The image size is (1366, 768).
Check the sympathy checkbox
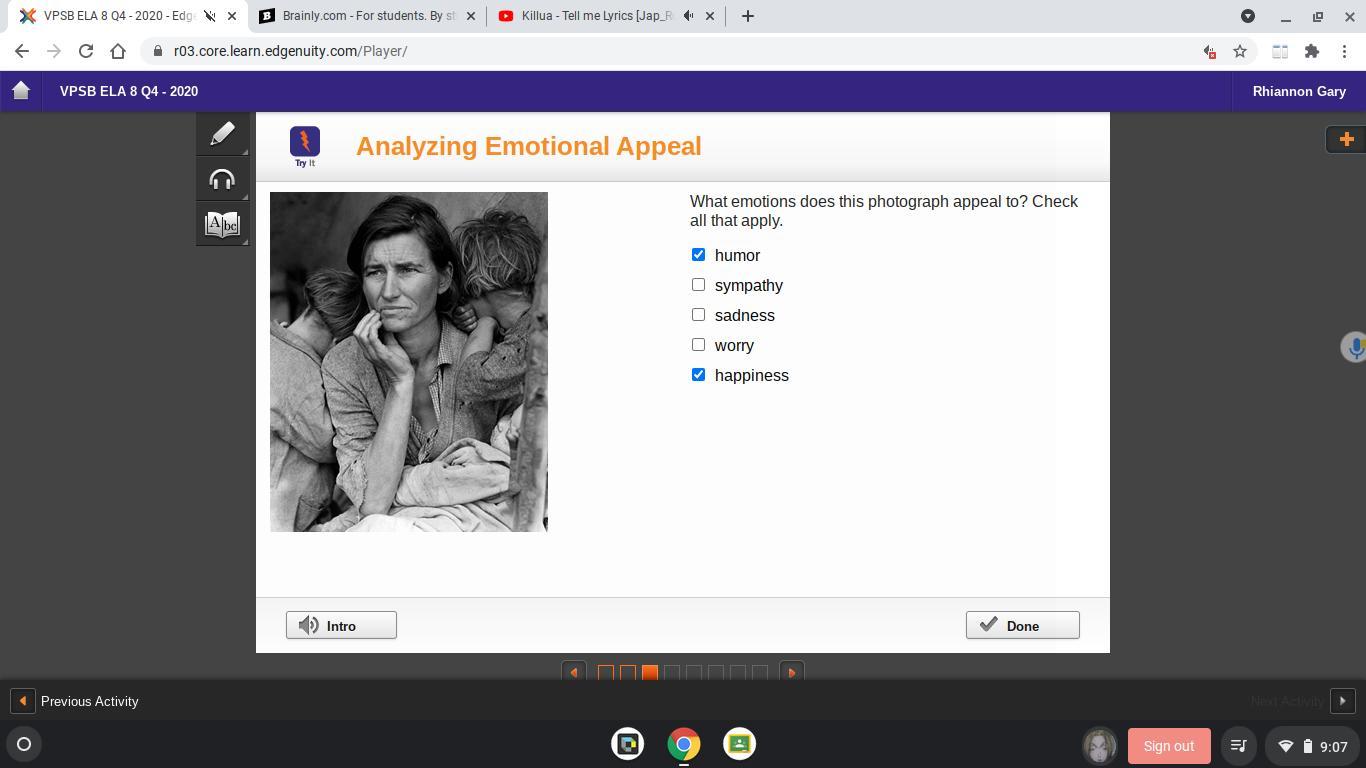[698, 285]
